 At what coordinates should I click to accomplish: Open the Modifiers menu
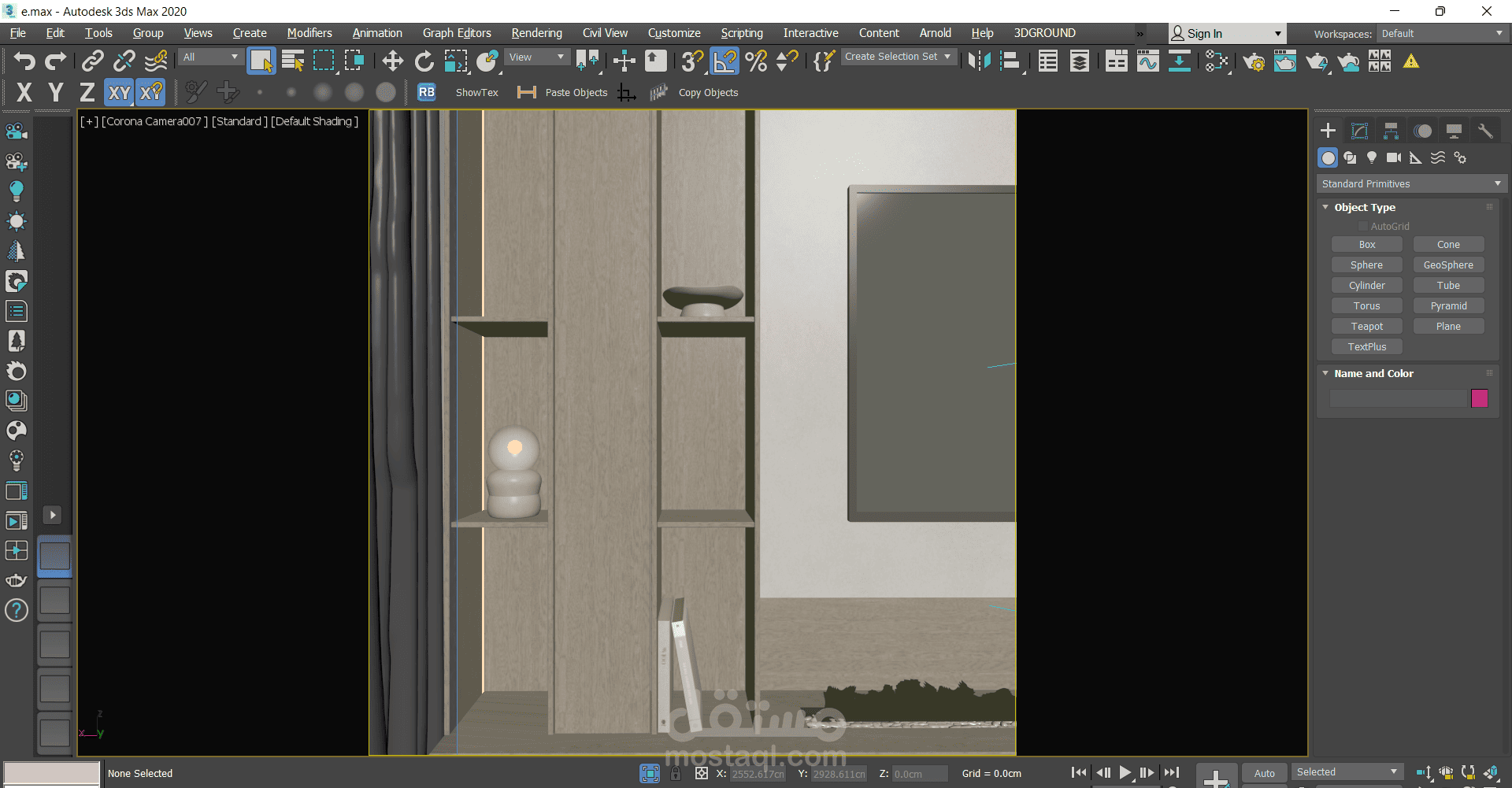click(309, 33)
